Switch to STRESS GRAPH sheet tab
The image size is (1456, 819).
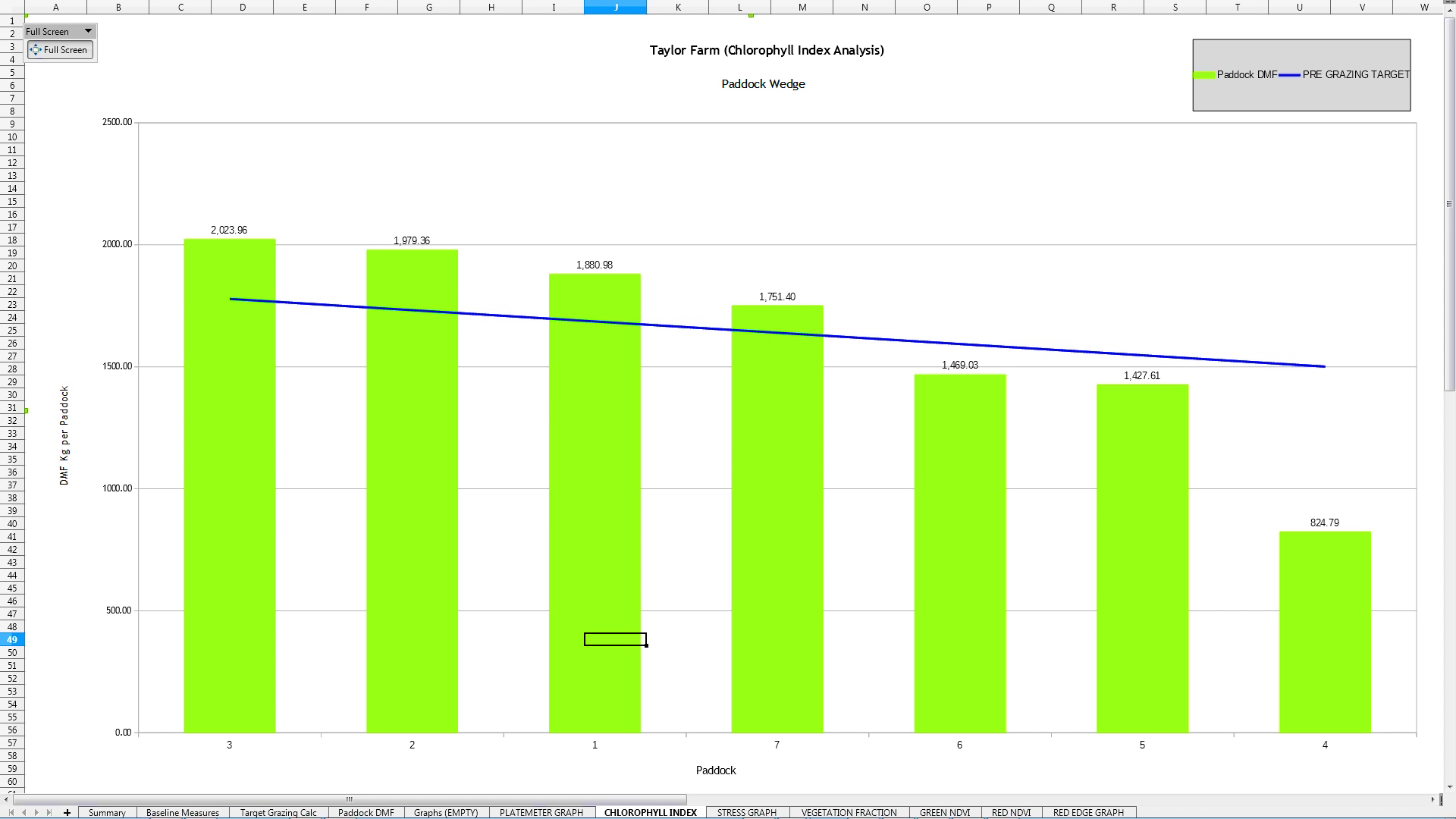pyautogui.click(x=746, y=812)
